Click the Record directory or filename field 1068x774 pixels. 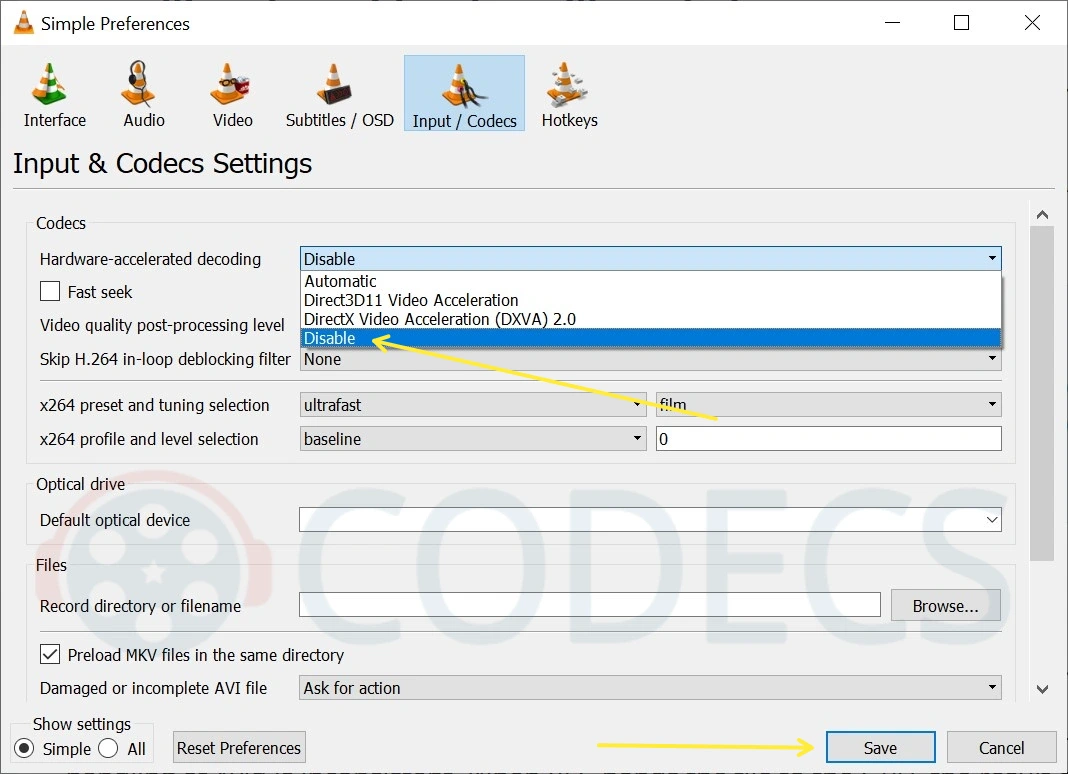tap(590, 605)
